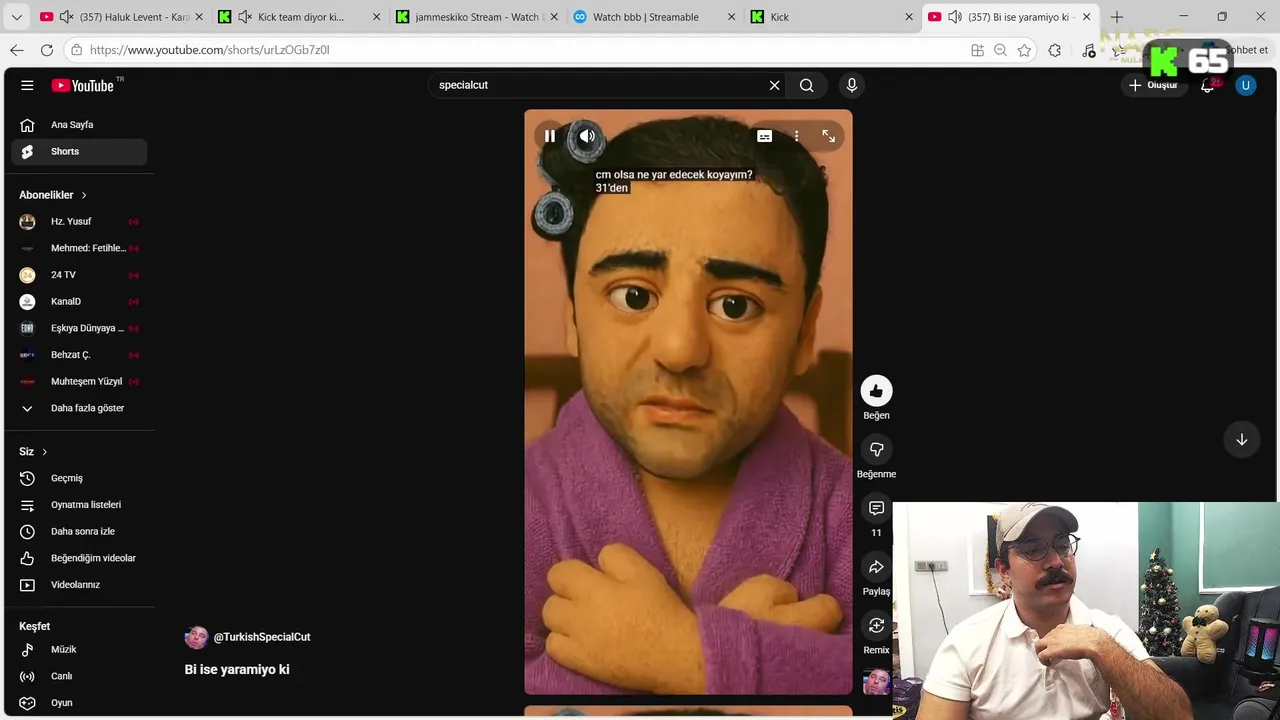Open the Eşkıya Dünyaya ... subscription
This screenshot has height=720, width=1280.
(79, 328)
